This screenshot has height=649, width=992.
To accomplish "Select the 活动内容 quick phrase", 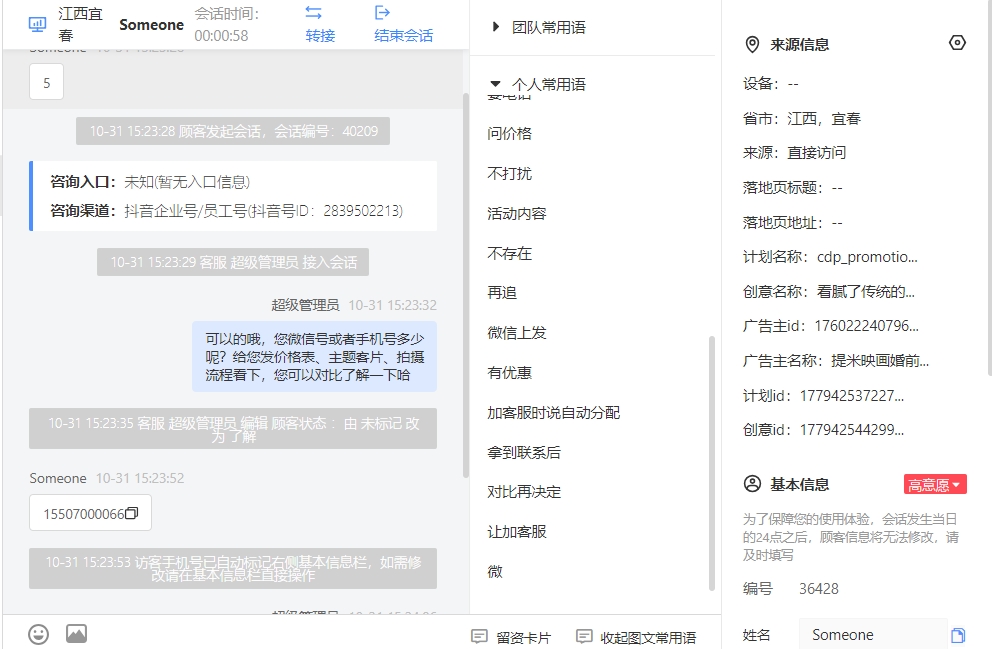I will click(x=517, y=213).
